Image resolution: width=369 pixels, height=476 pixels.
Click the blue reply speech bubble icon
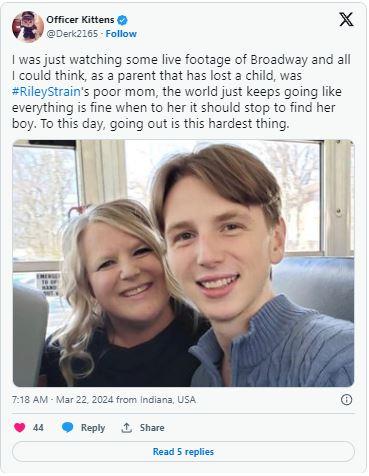[68, 427]
